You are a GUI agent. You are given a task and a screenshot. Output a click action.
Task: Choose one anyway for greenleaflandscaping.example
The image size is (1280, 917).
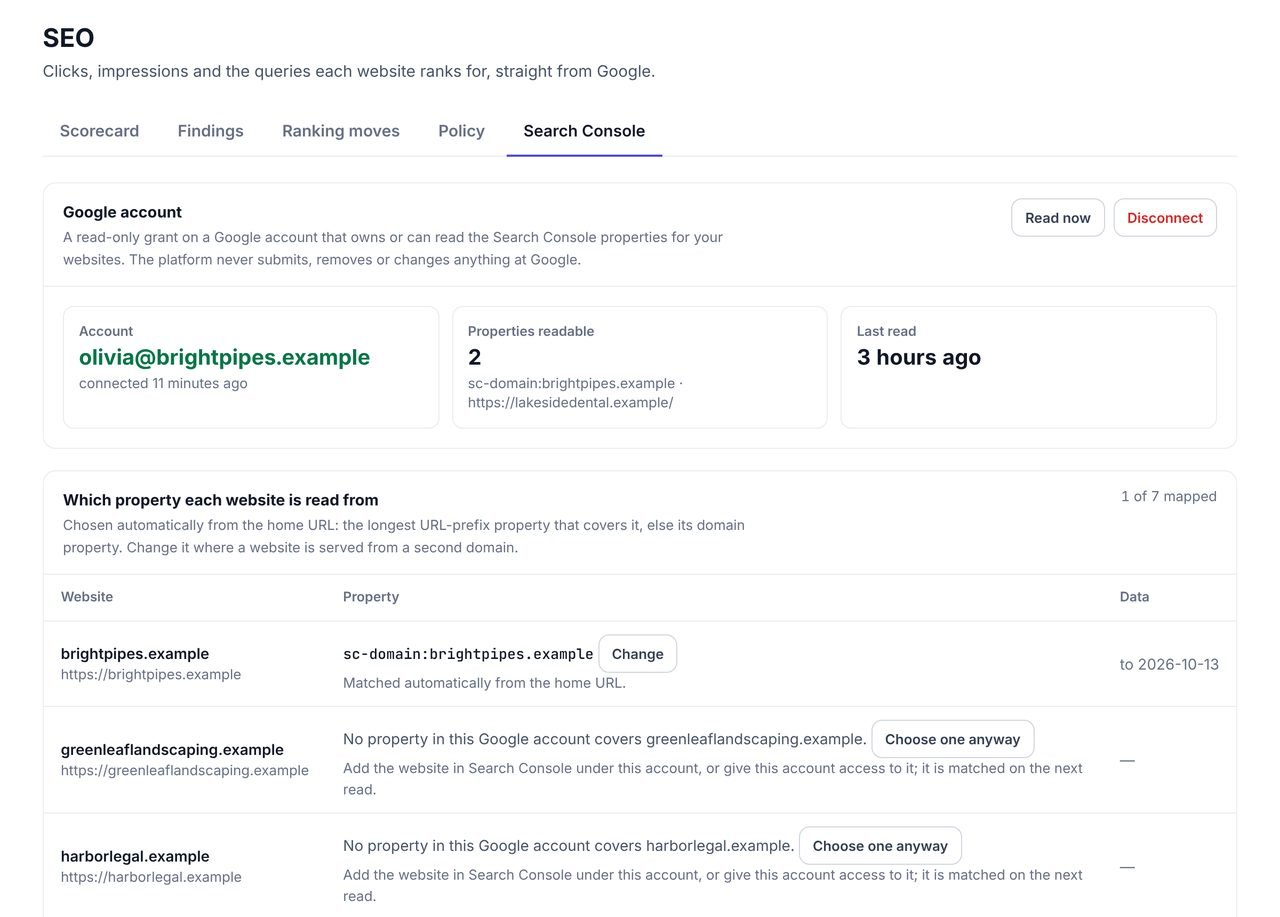pos(953,739)
